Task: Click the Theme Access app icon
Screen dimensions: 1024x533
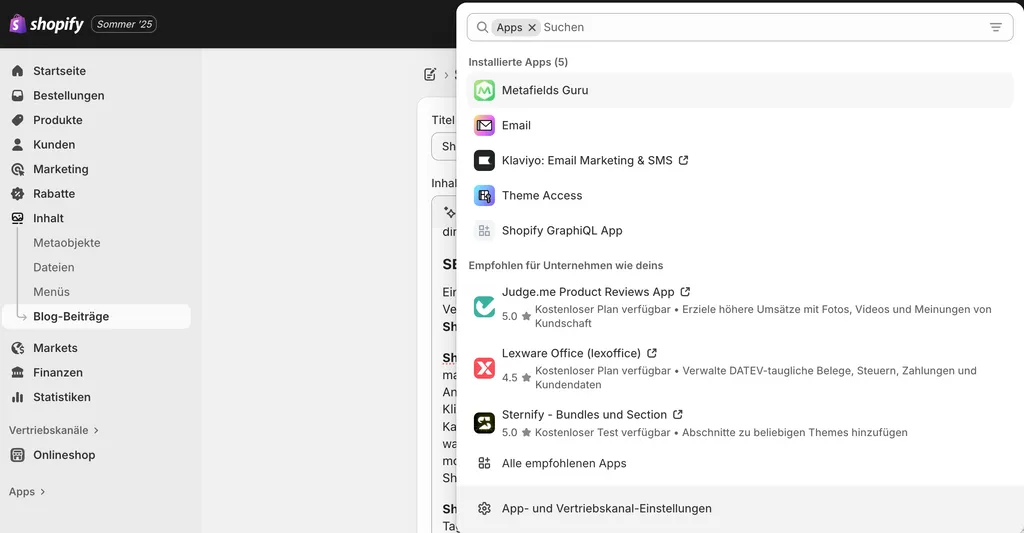Action: click(x=485, y=195)
